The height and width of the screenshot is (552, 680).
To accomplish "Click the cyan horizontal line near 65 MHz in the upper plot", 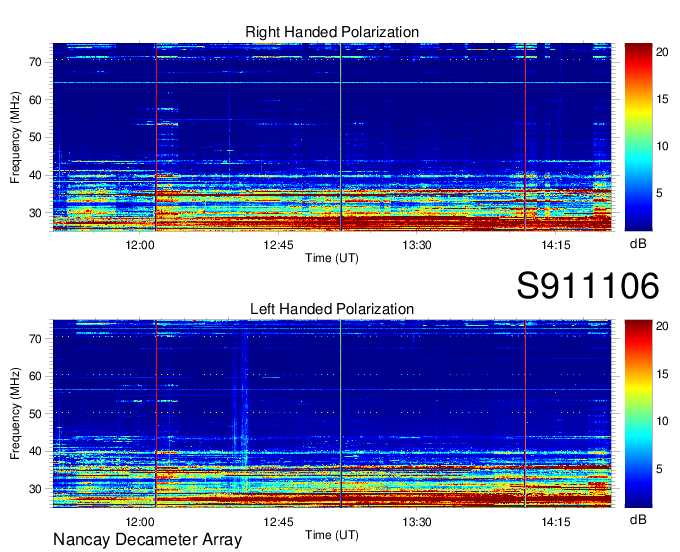I will [332, 82].
